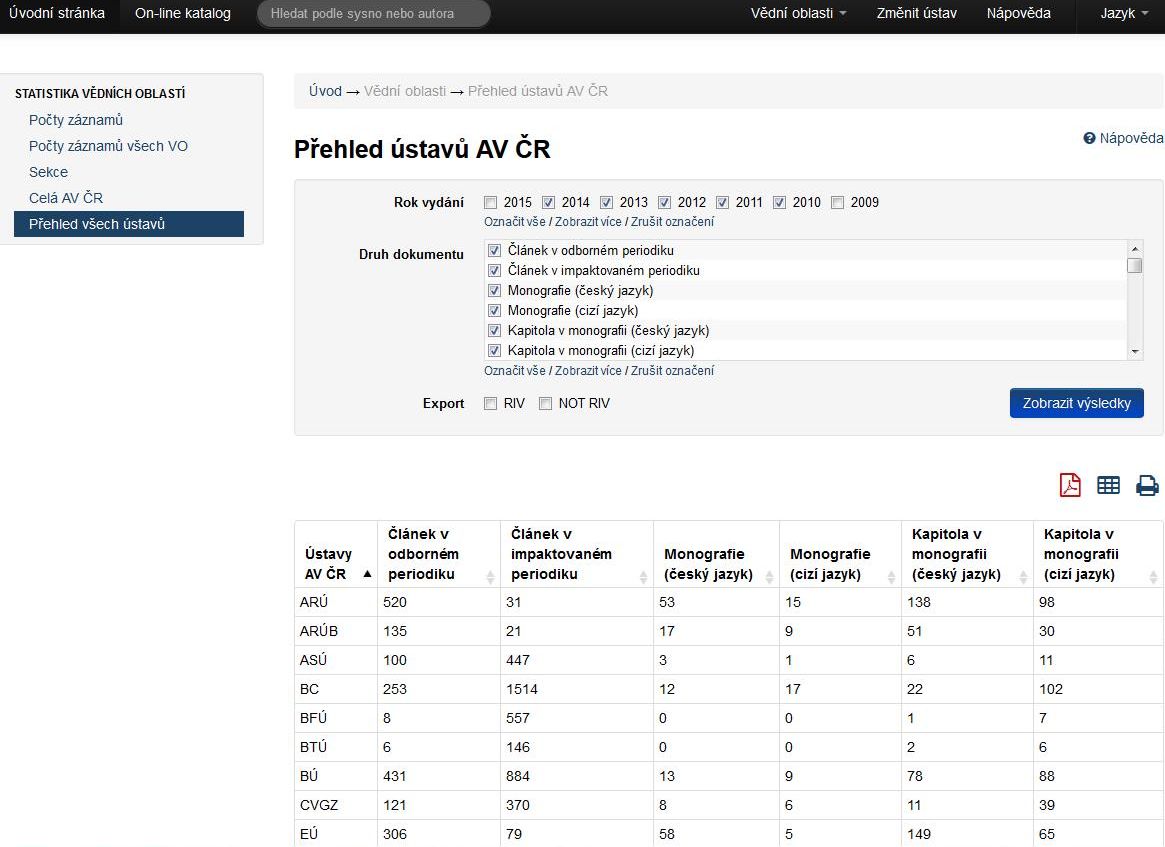1165x847 pixels.
Task: Toggle Článek v impaktovaném periodiku checkbox
Action: [x=494, y=270]
